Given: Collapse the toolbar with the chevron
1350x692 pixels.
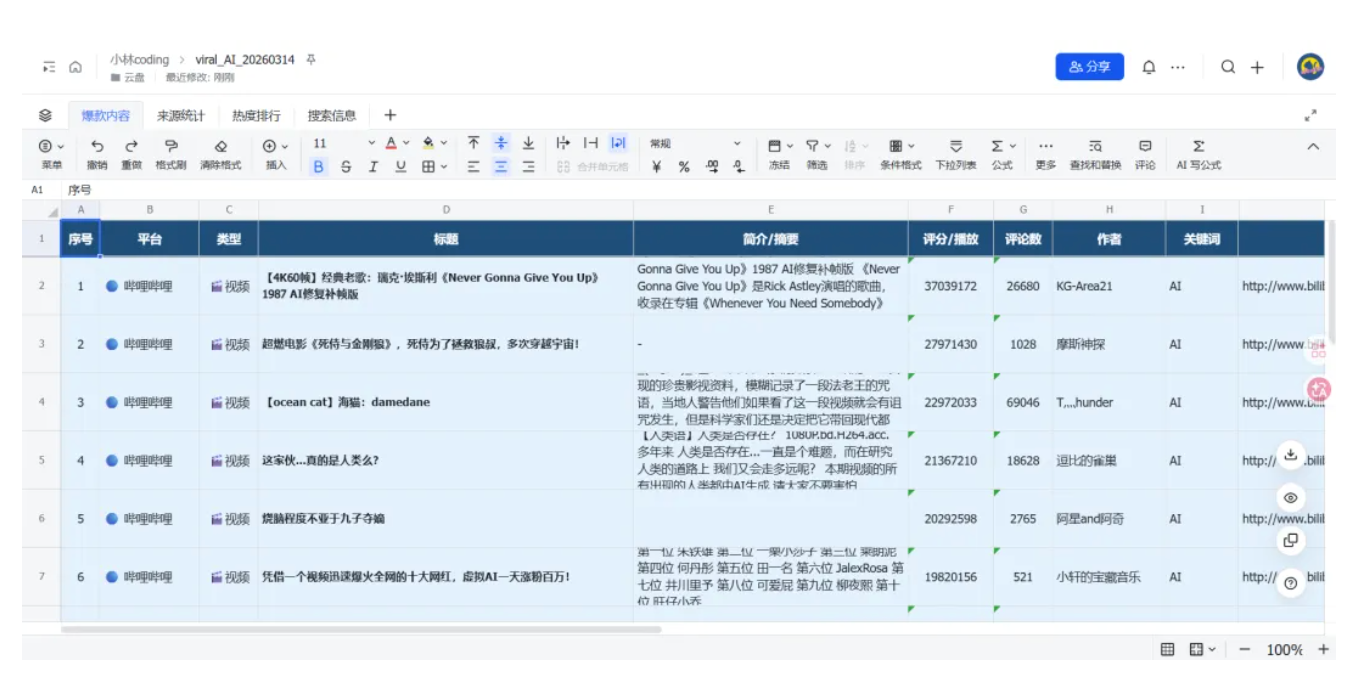Looking at the screenshot, I should [x=1313, y=146].
